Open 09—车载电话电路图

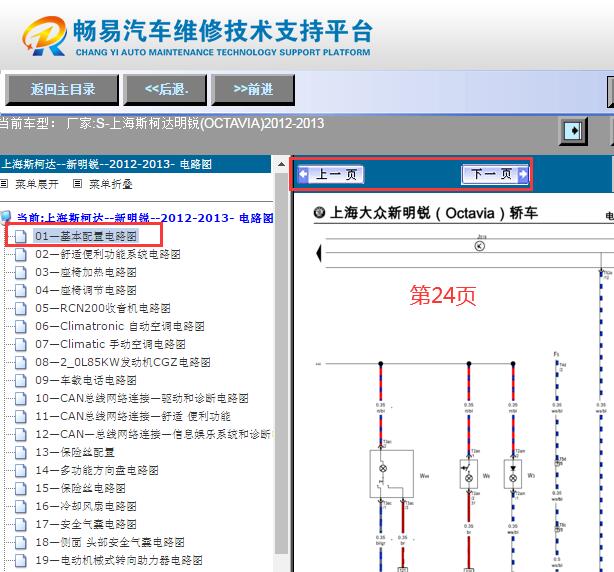coord(86,380)
